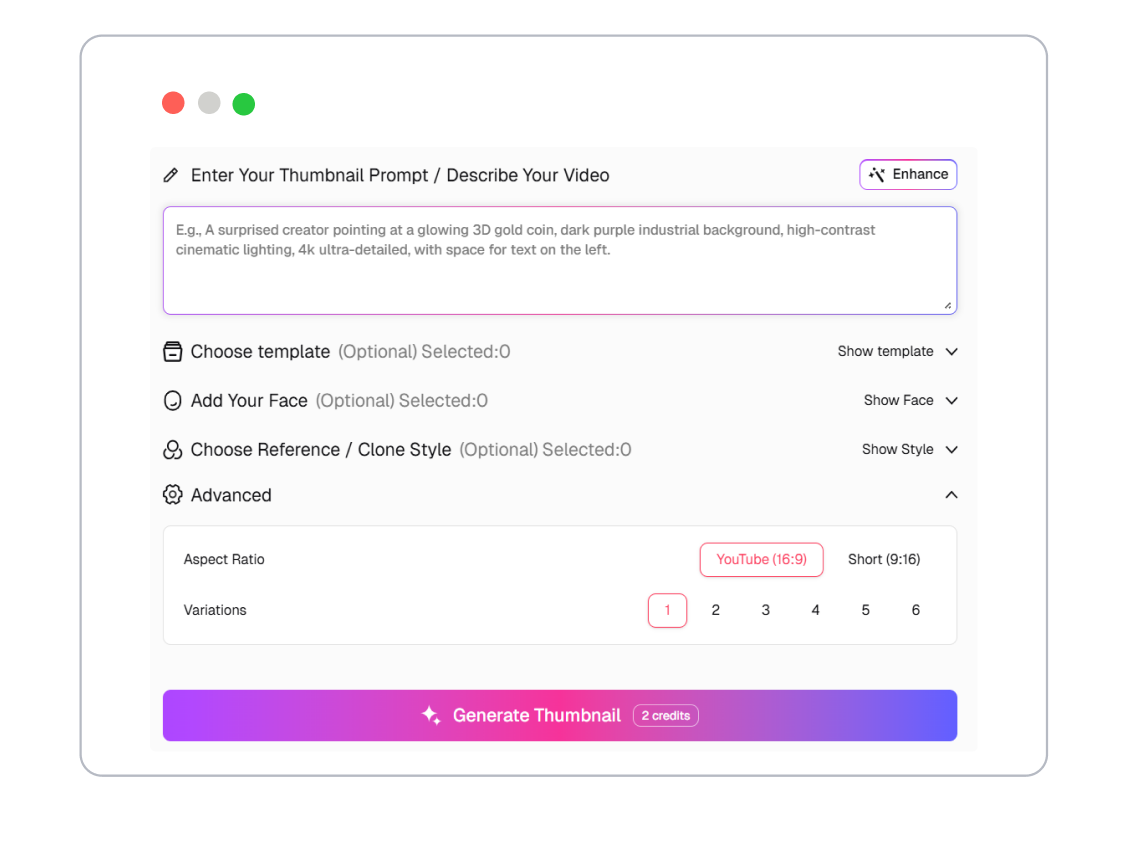
Task: Select Short (9:16) aspect ratio
Action: click(884, 560)
